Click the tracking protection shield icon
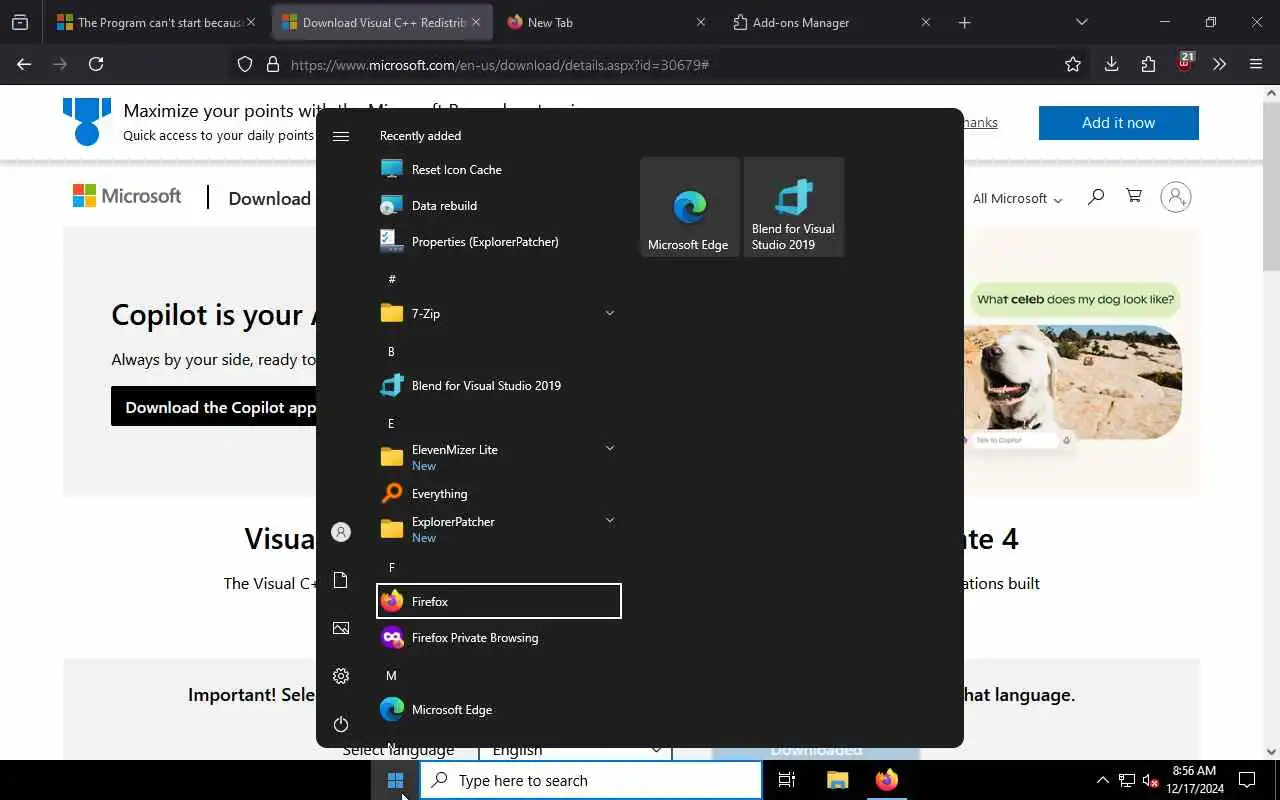The height and width of the screenshot is (800, 1280). [245, 64]
